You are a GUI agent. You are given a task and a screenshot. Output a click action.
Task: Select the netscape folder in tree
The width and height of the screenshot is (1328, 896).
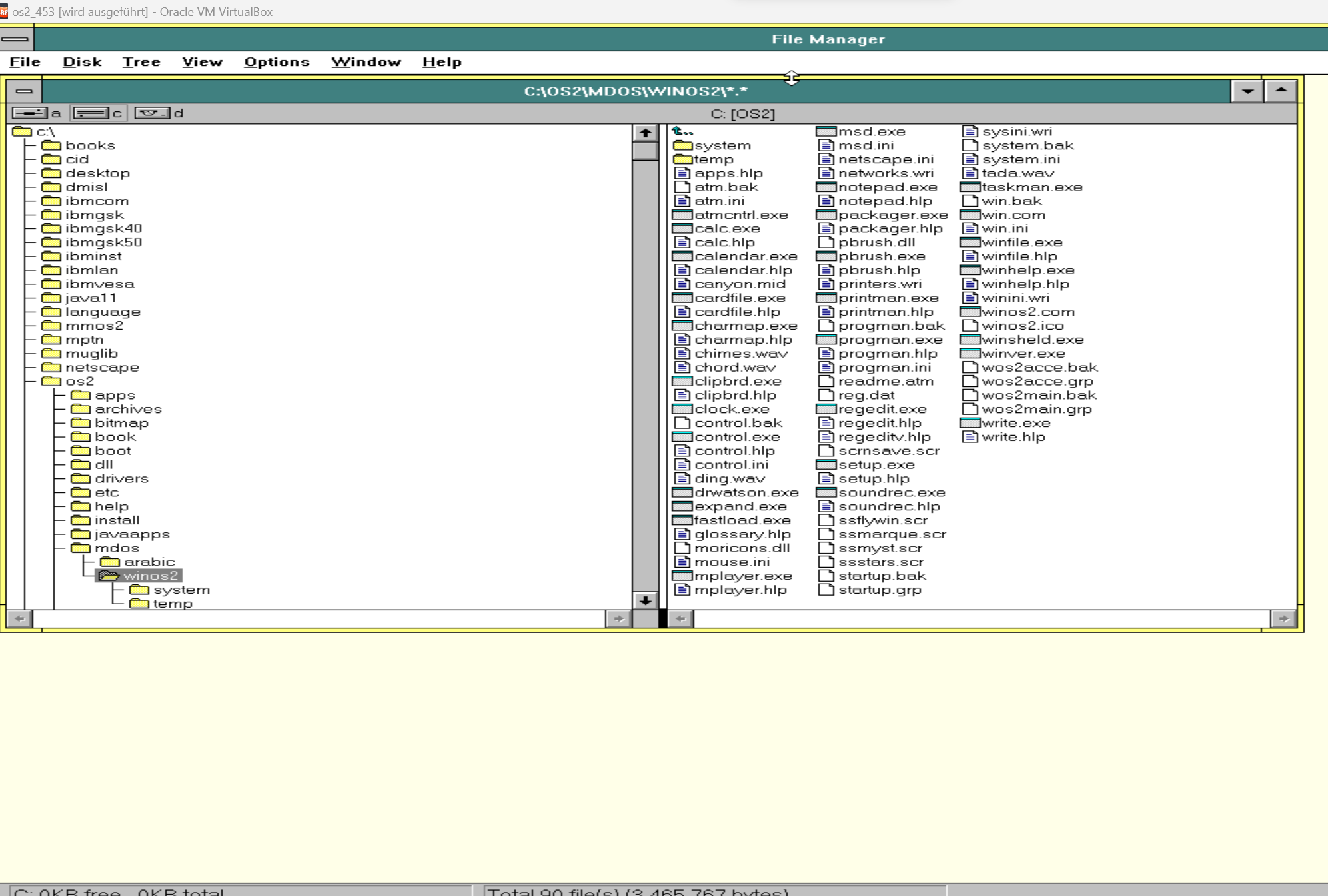[x=90, y=367]
